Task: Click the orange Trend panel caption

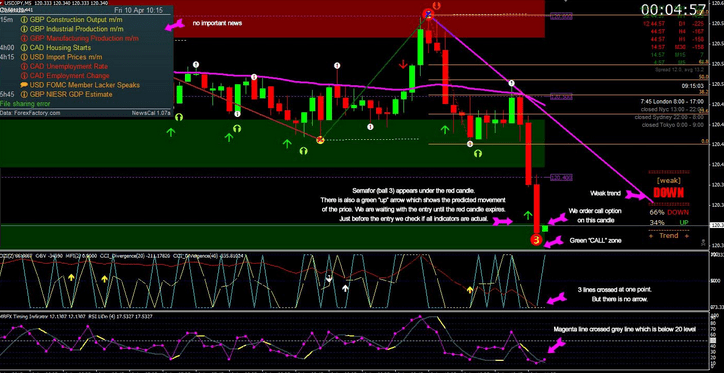Action: [669, 235]
